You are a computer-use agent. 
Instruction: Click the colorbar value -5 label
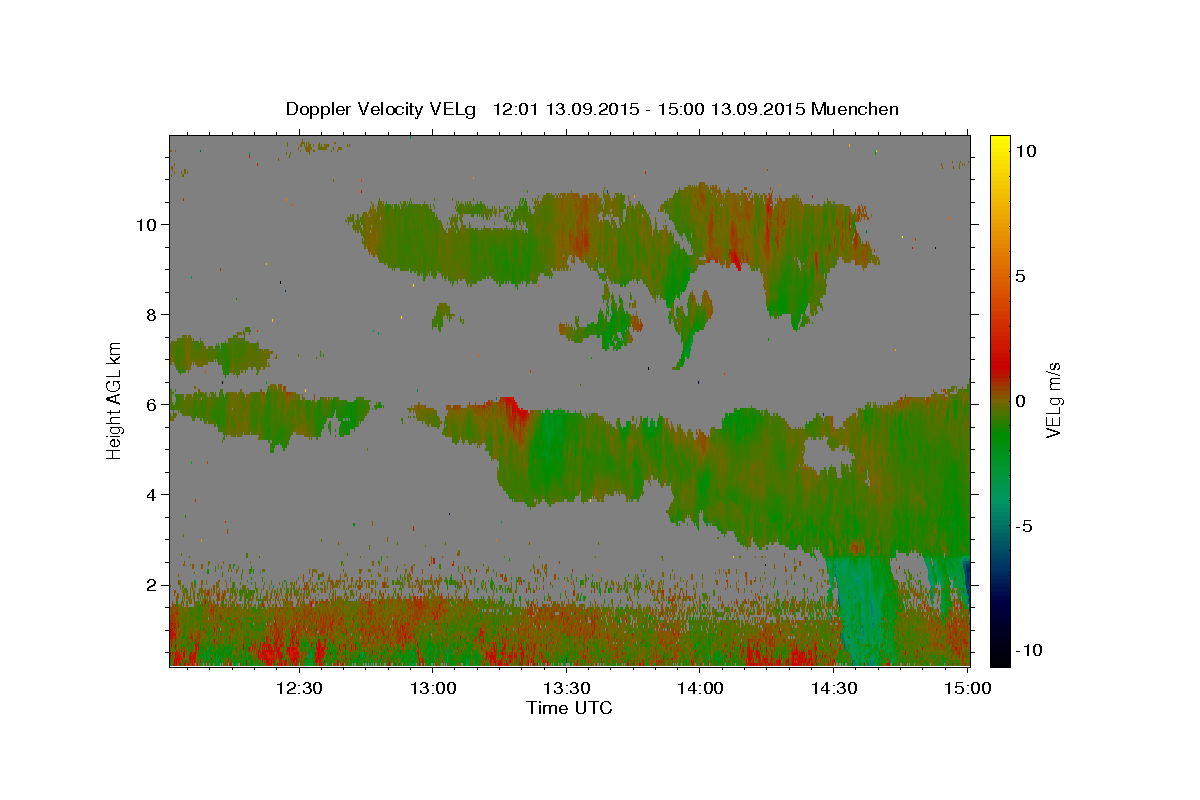[1024, 526]
